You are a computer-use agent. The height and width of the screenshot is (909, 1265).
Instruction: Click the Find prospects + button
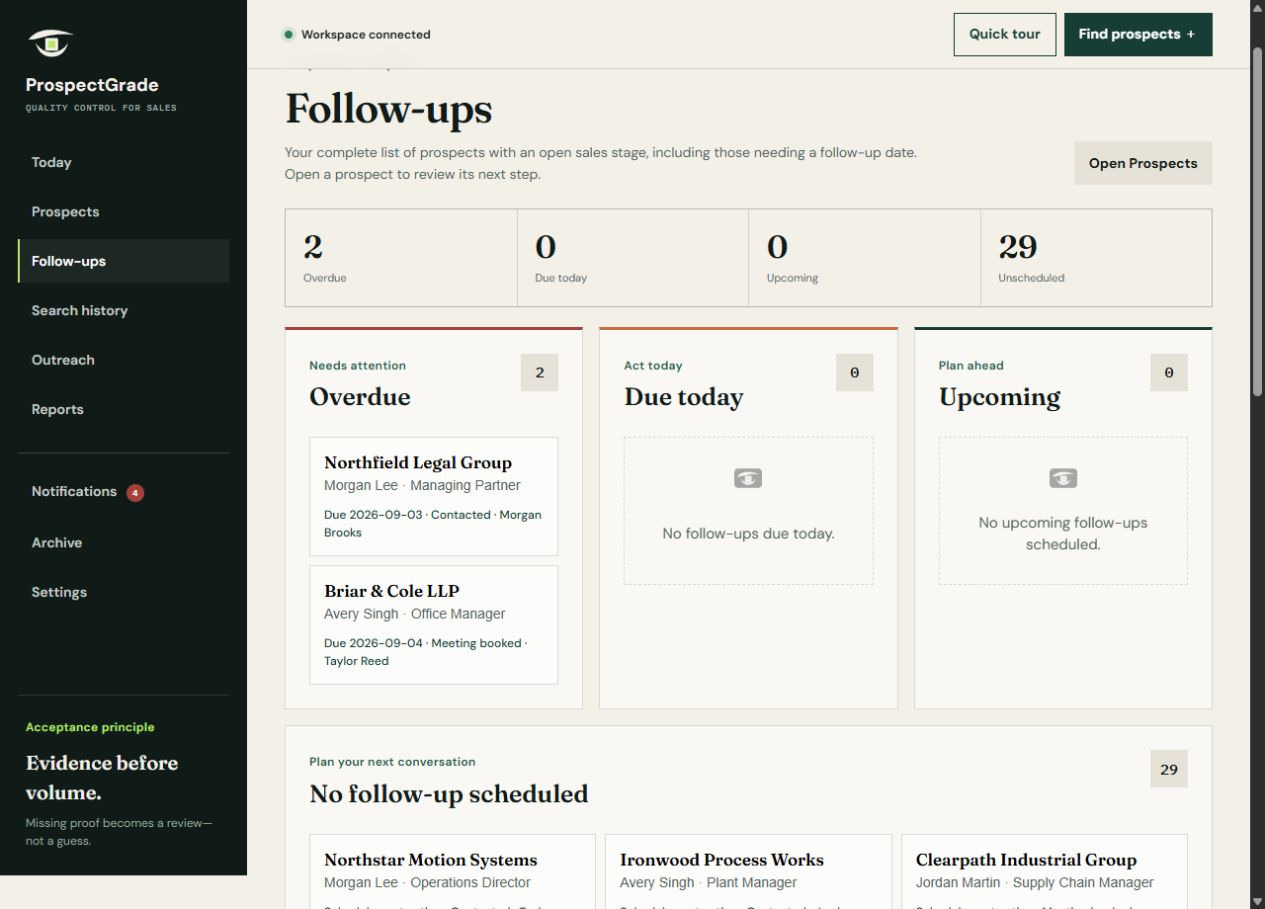(1138, 34)
